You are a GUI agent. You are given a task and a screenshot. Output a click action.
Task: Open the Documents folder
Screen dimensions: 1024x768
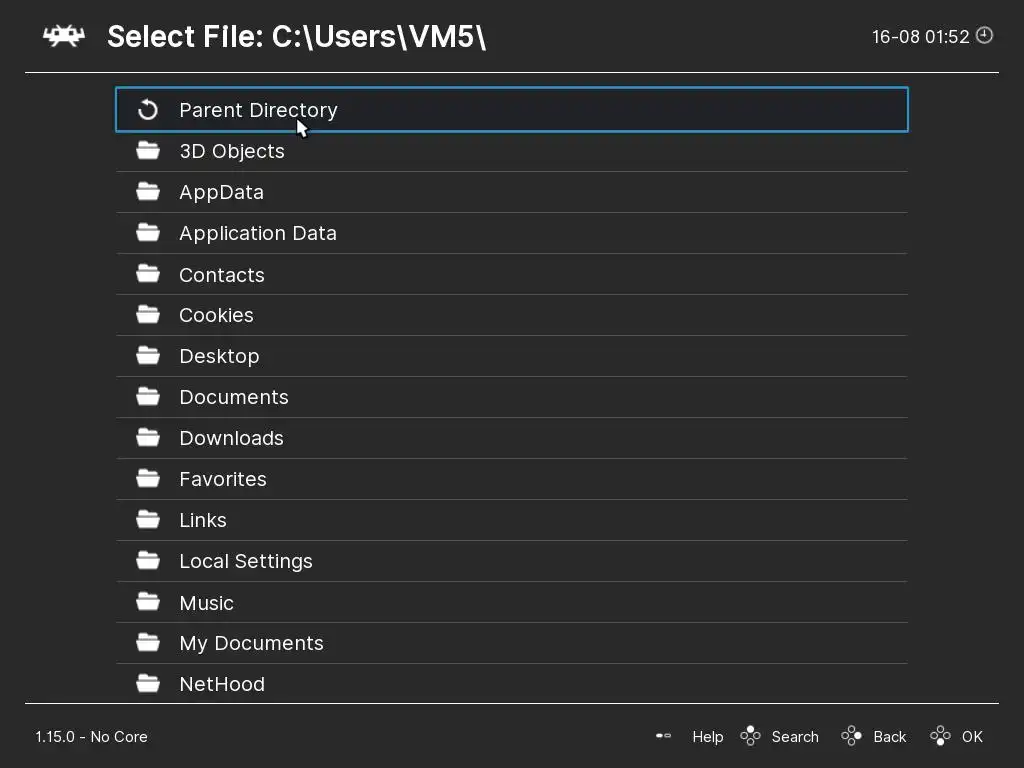[233, 397]
